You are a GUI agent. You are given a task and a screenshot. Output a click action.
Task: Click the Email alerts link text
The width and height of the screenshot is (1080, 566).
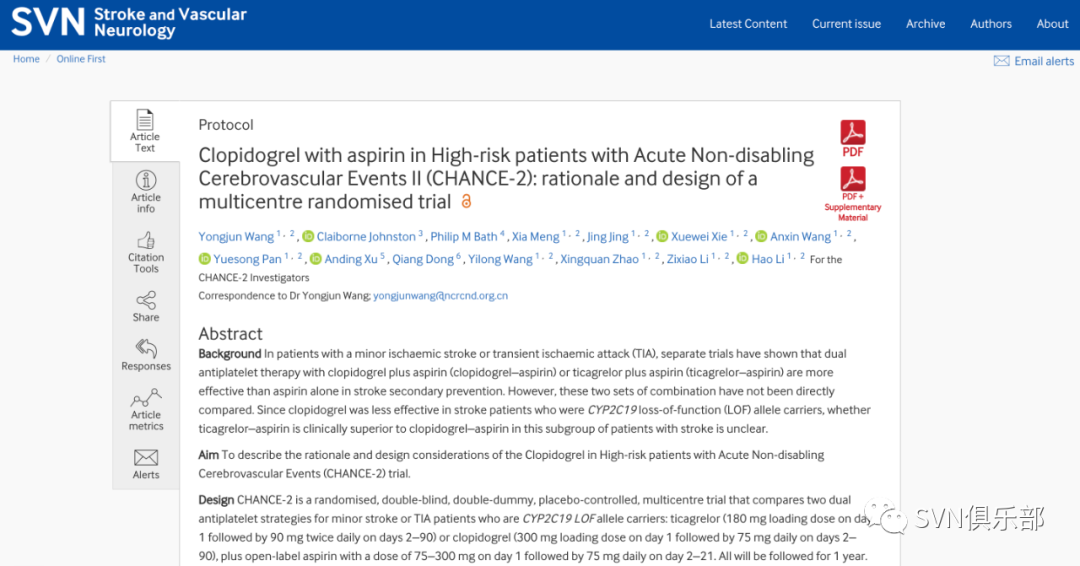click(x=1044, y=61)
